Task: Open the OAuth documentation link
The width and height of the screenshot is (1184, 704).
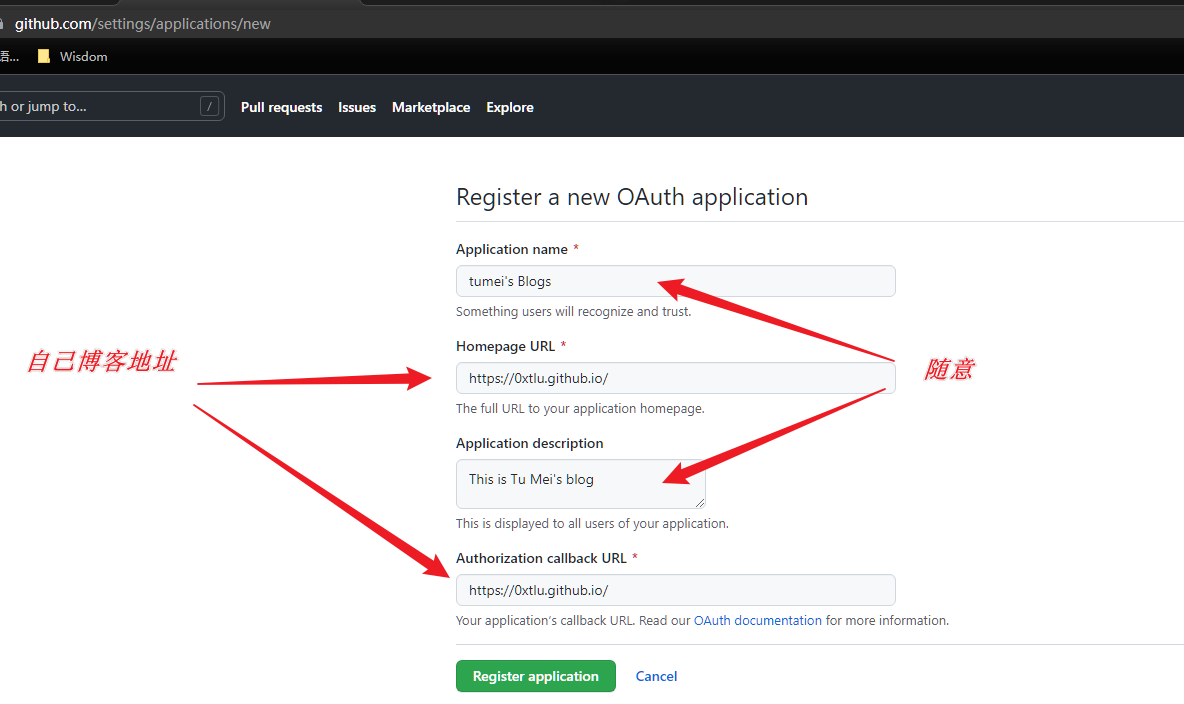Action: click(758, 621)
